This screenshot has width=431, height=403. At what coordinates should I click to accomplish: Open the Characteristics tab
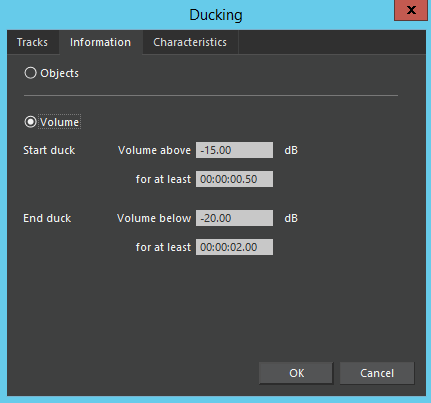tap(190, 42)
